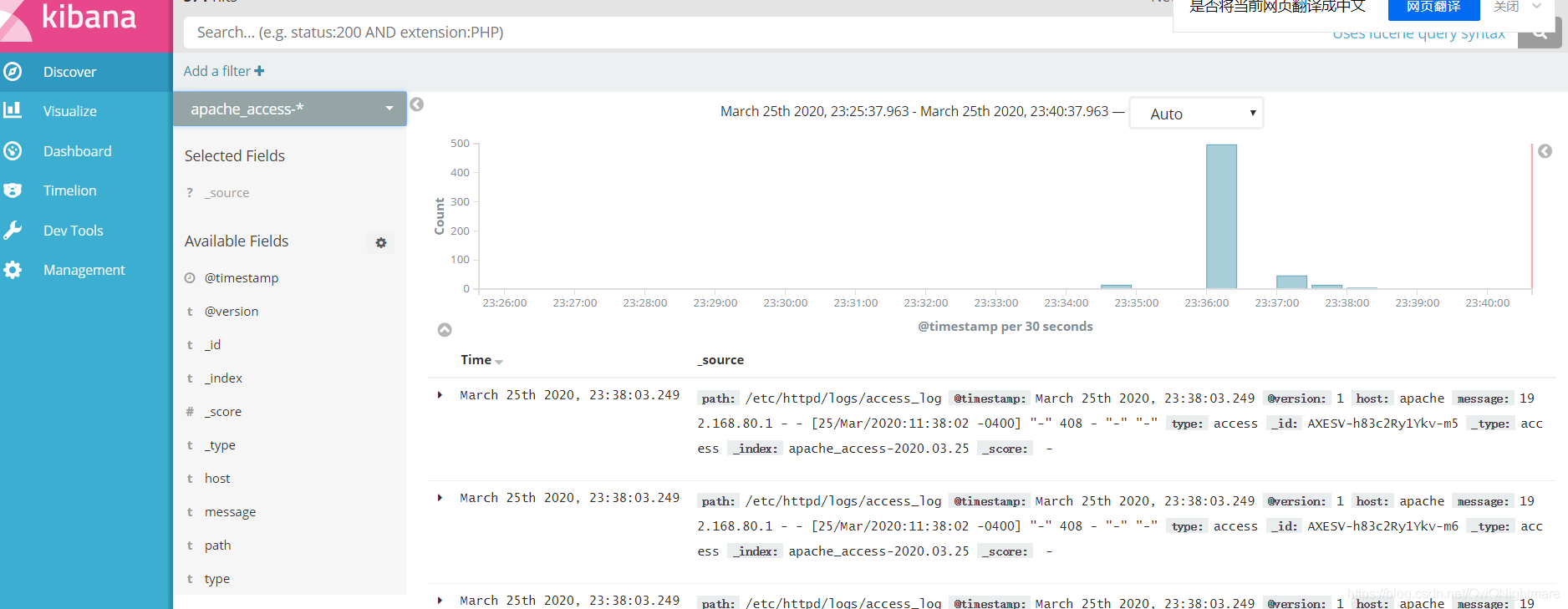This screenshot has width=1568, height=609.
Task: Go to the Management menu item
Action: coord(84,270)
